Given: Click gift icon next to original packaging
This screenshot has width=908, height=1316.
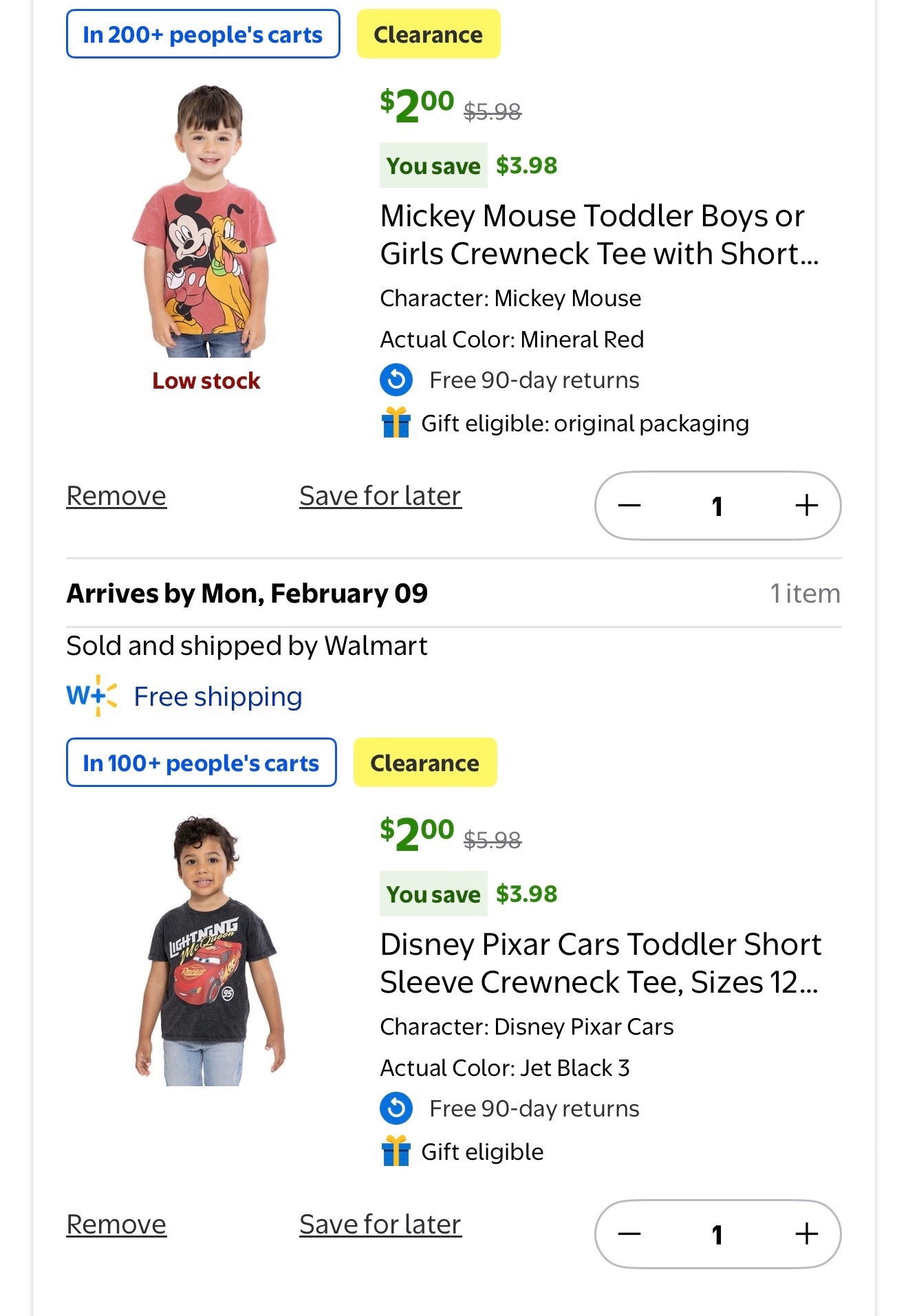Looking at the screenshot, I should coord(396,422).
